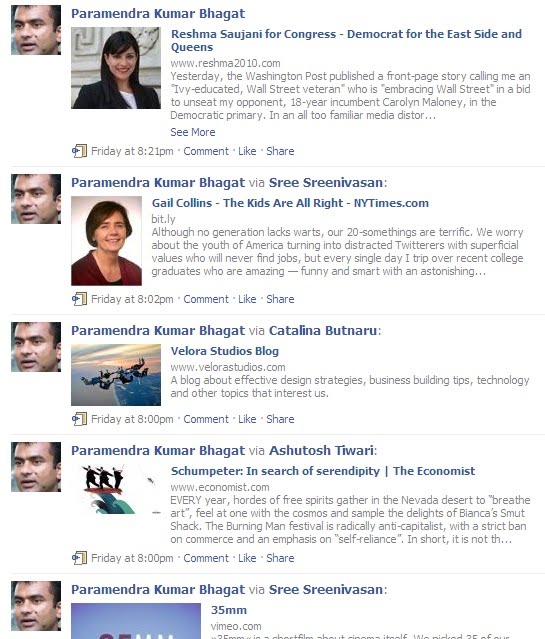Image resolution: width=545 pixels, height=639 pixels.
Task: Open the 35mm vimeo video title
Action: point(229,610)
